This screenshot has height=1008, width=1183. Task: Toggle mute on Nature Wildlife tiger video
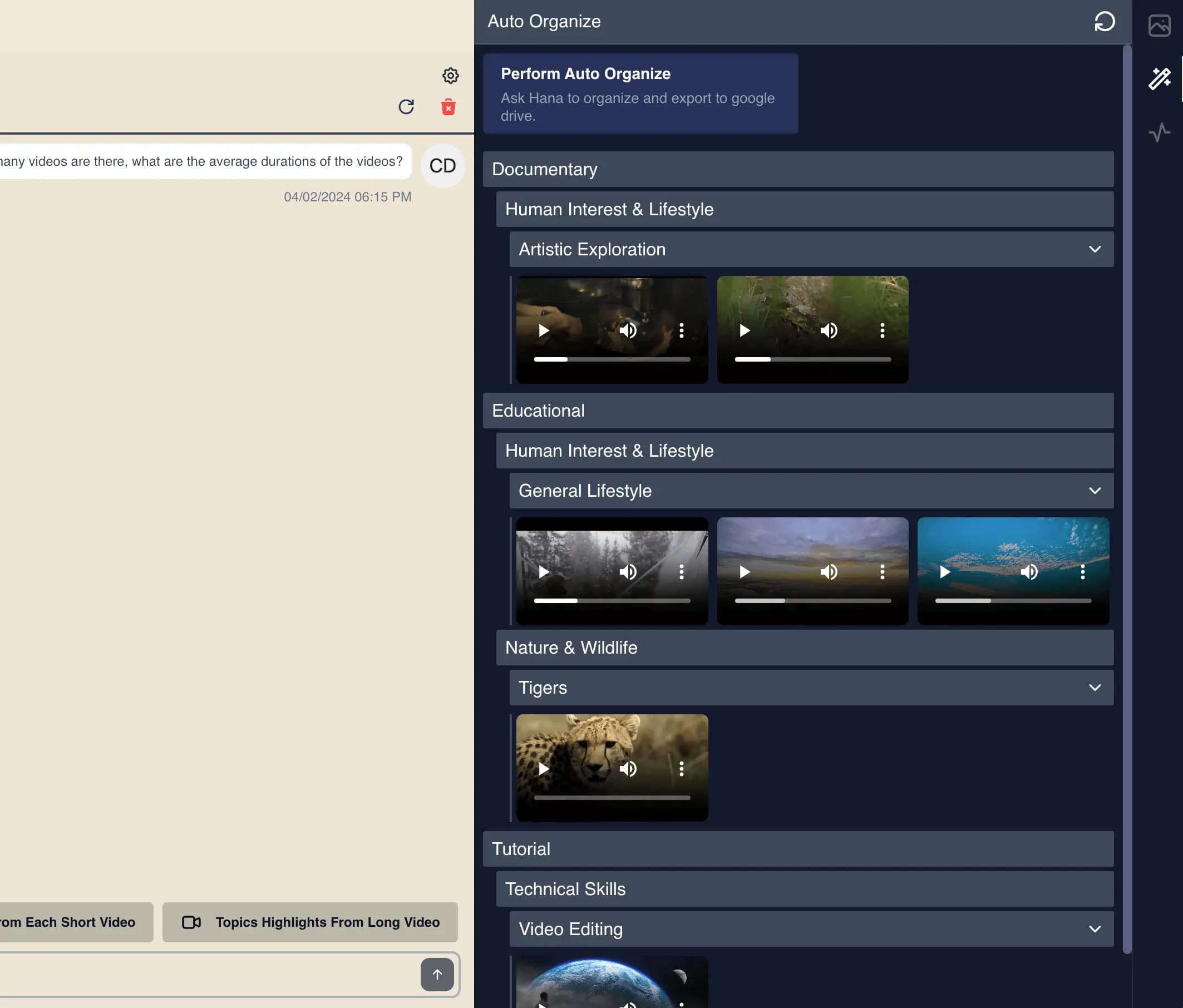coord(627,769)
